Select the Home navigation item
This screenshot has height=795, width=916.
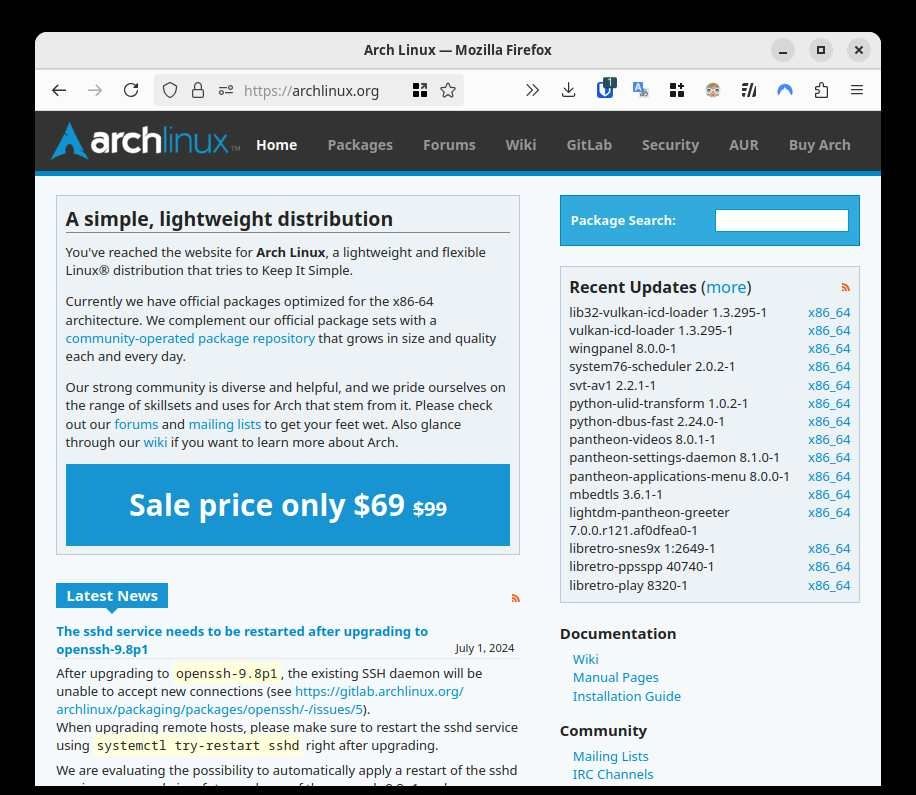276,145
